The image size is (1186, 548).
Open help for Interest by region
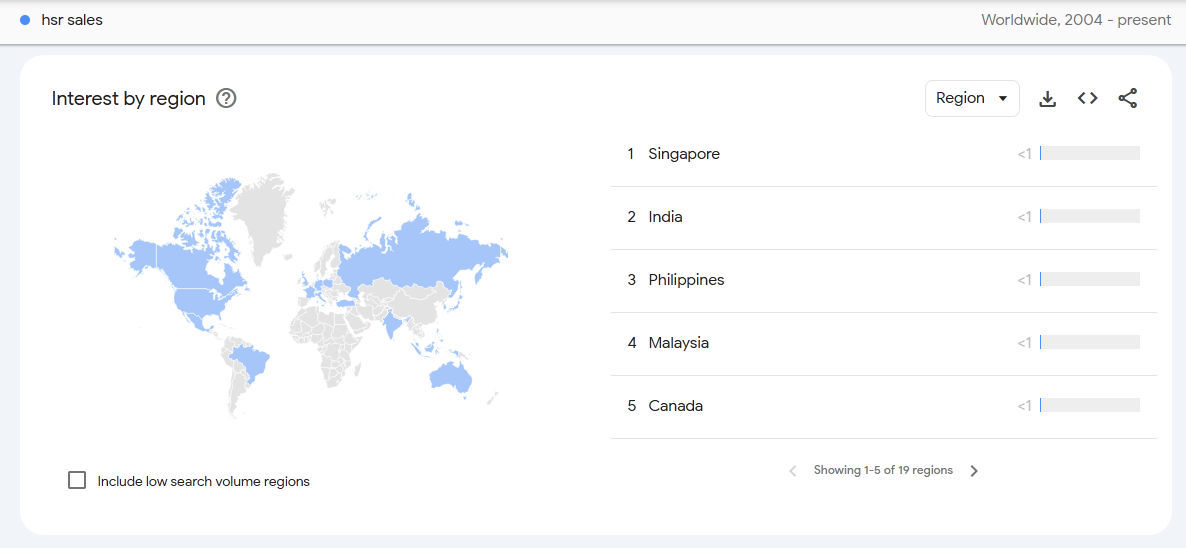click(x=226, y=98)
